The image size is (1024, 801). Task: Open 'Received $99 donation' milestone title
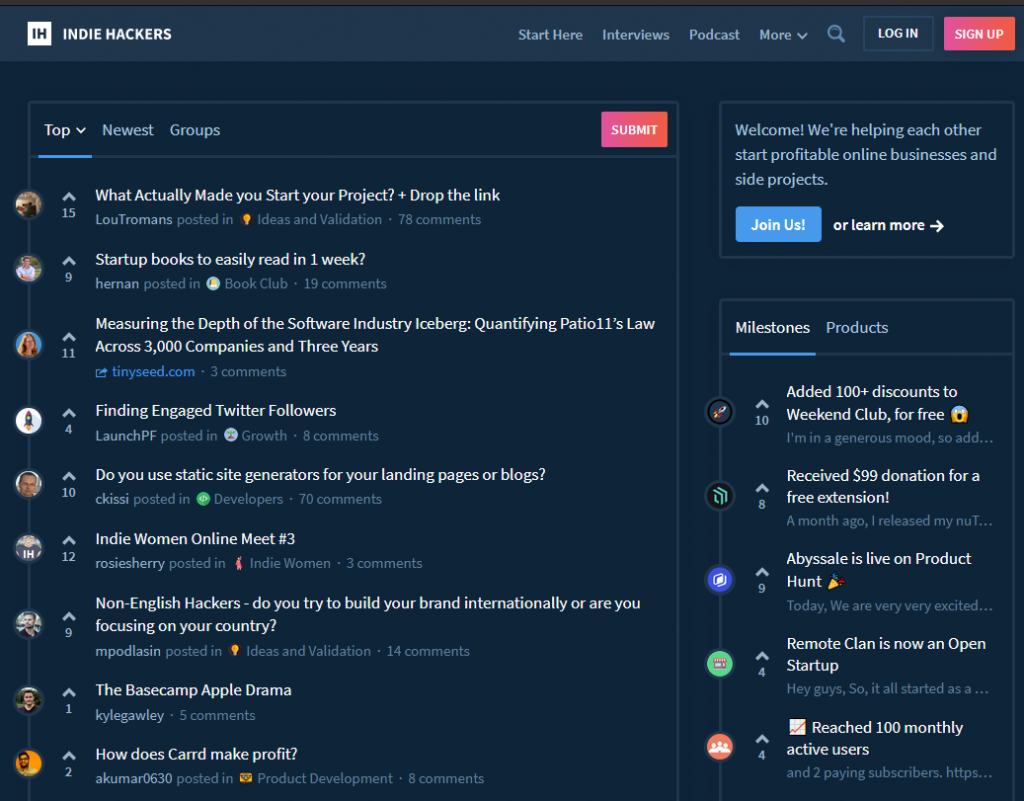tap(882, 486)
